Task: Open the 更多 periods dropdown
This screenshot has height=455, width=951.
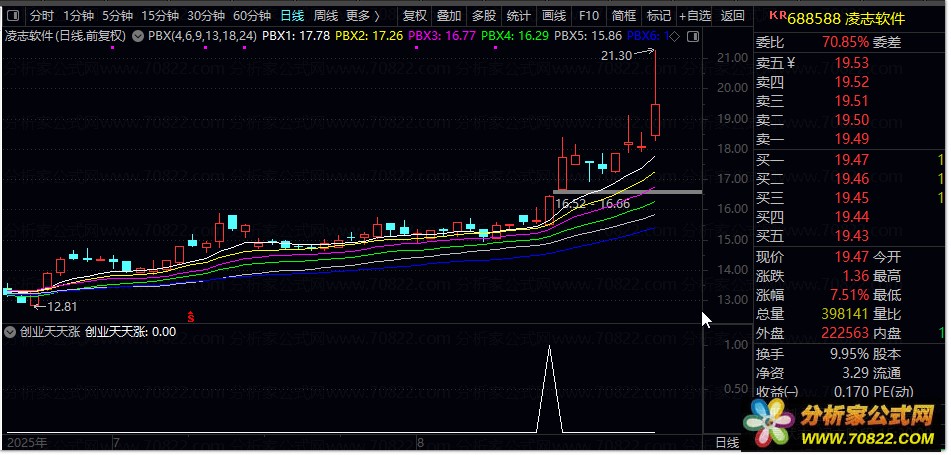Action: click(363, 15)
